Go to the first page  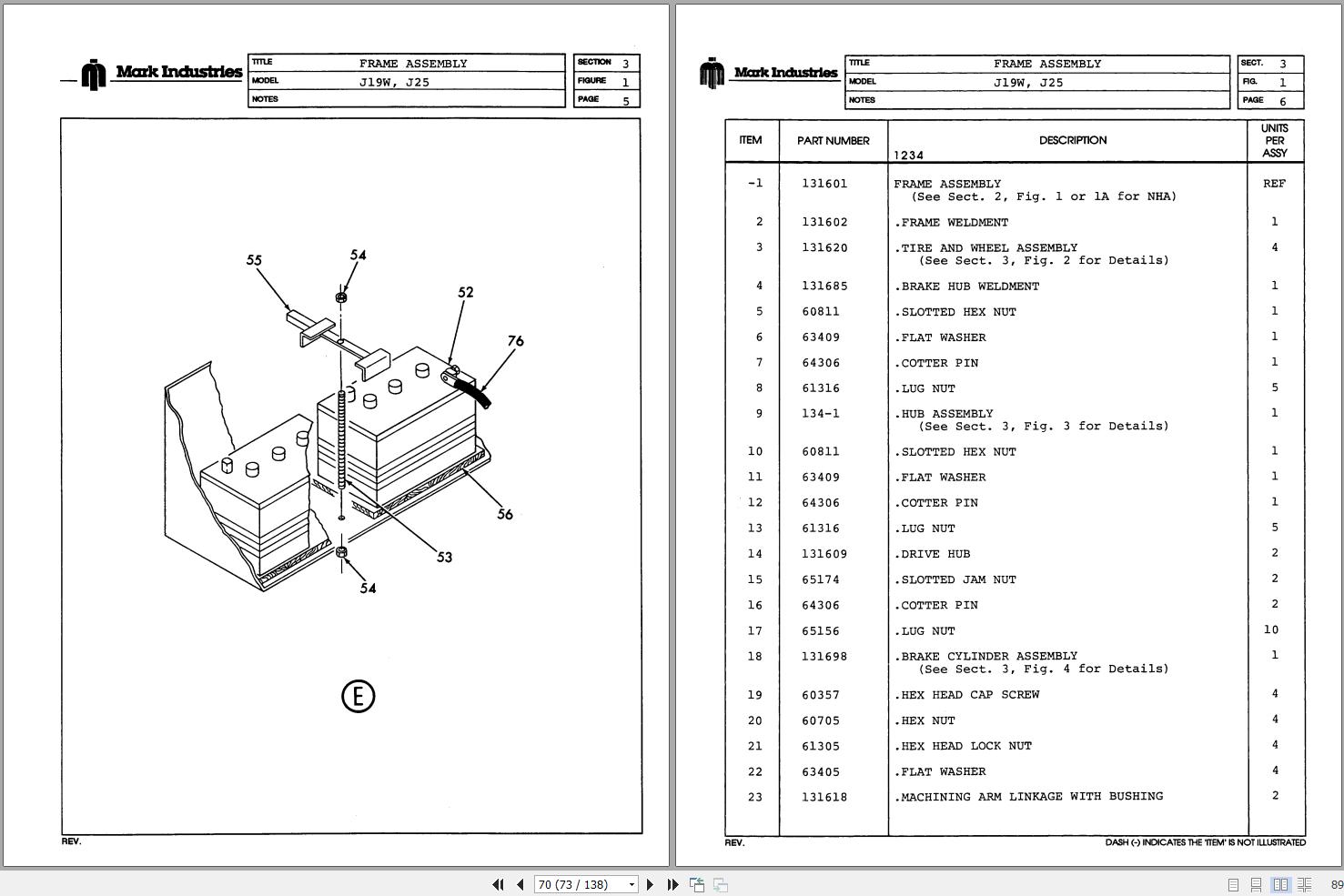tap(498, 884)
